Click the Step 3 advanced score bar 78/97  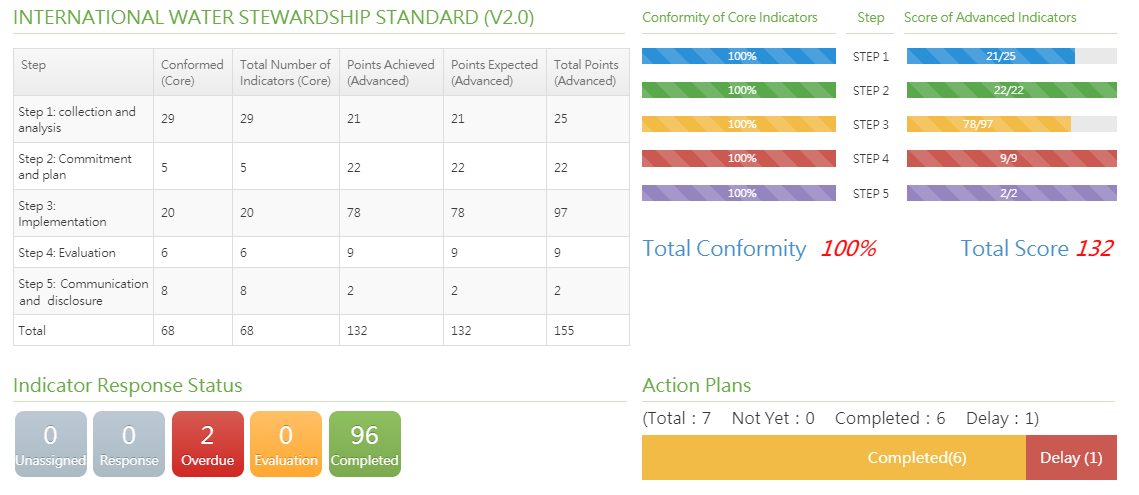[988, 124]
